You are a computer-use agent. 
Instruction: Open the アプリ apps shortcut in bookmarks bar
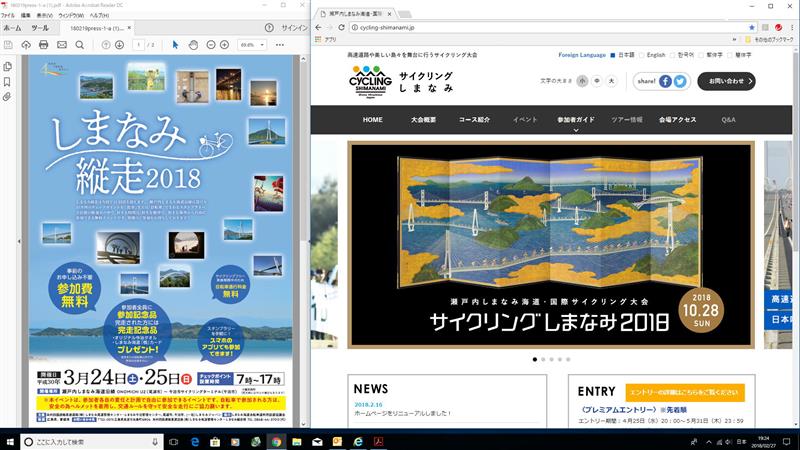coord(327,39)
